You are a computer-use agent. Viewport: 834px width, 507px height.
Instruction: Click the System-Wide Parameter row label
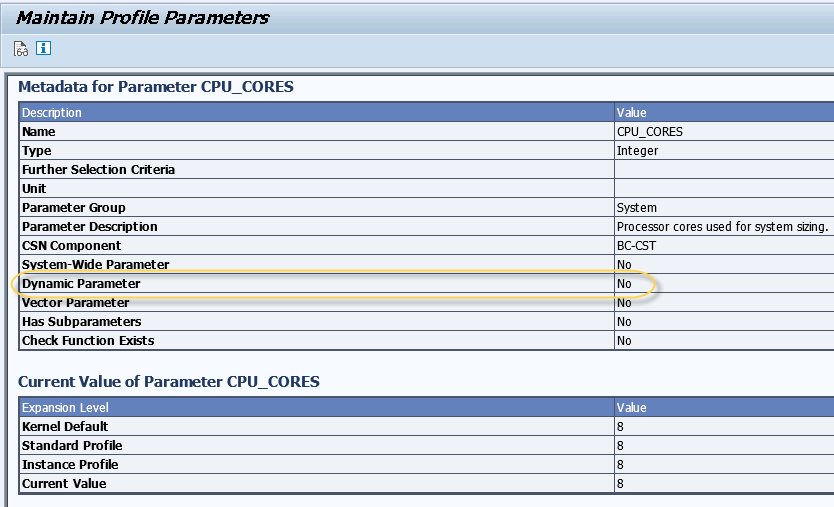[95, 265]
